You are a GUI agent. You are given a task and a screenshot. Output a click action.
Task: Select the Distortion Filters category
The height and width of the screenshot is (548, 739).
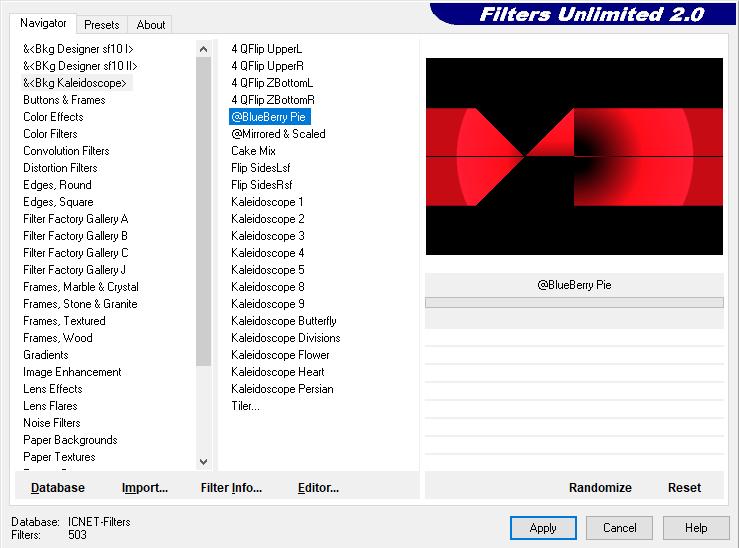click(x=60, y=168)
